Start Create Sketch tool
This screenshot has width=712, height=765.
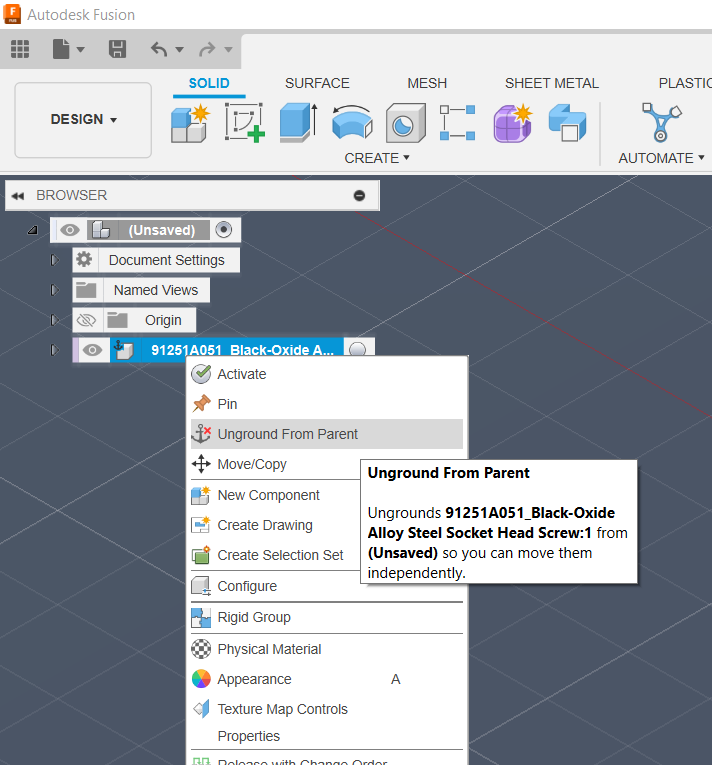coord(244,122)
